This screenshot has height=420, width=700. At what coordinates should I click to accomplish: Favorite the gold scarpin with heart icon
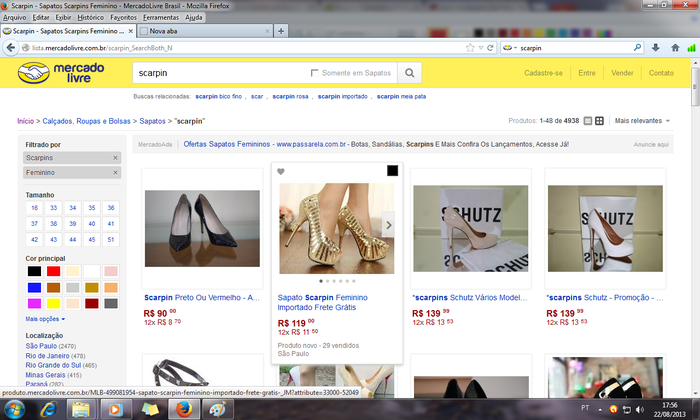281,171
